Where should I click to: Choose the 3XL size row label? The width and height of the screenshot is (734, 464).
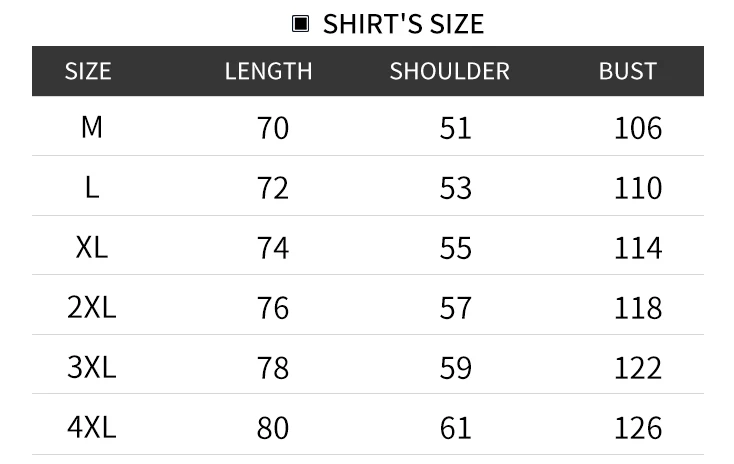click(x=91, y=367)
